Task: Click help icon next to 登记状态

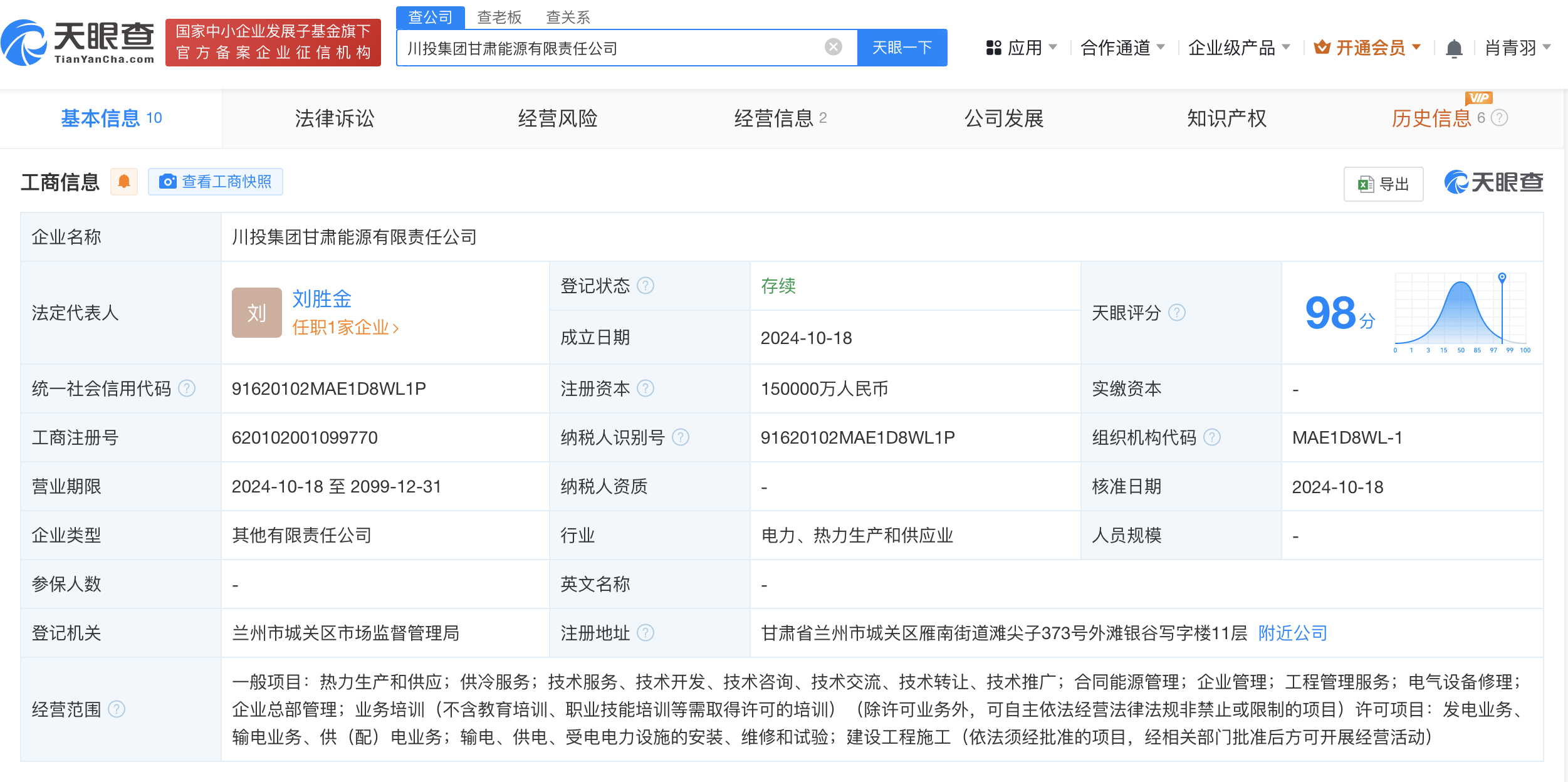Action: click(x=645, y=286)
